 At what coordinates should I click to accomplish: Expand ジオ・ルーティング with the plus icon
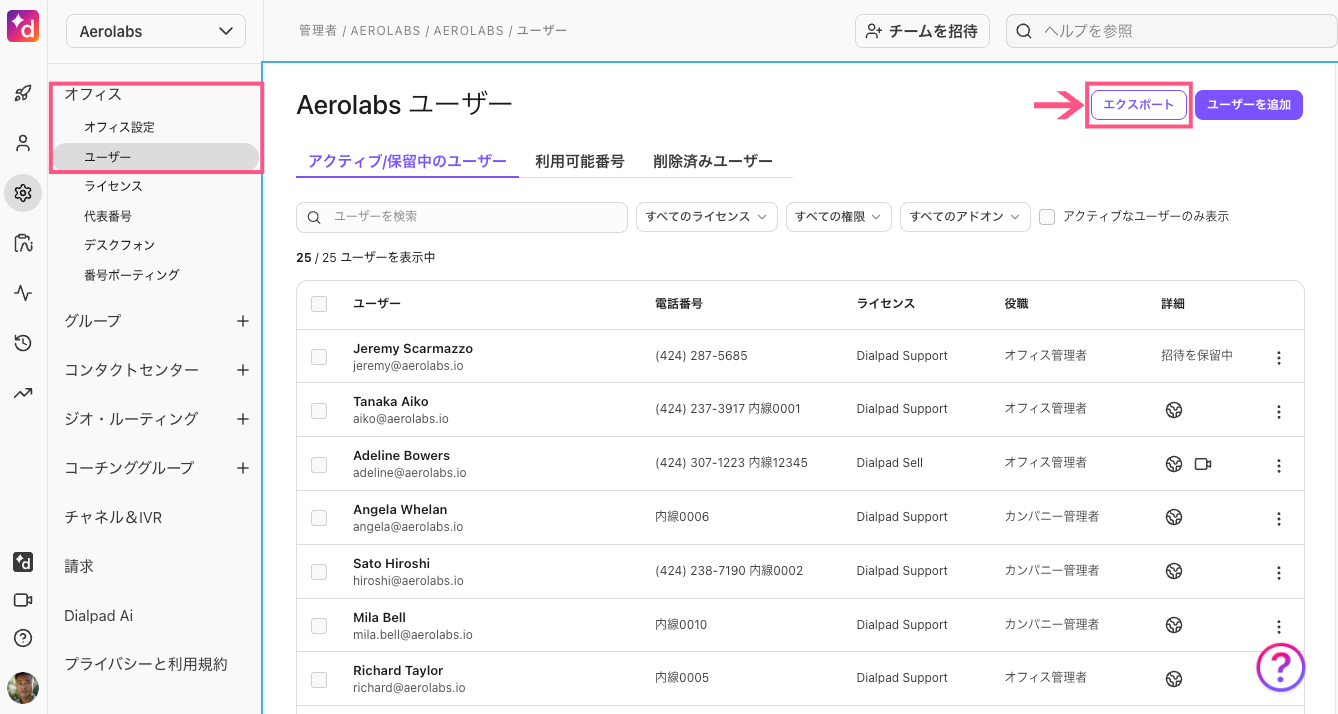[242, 419]
